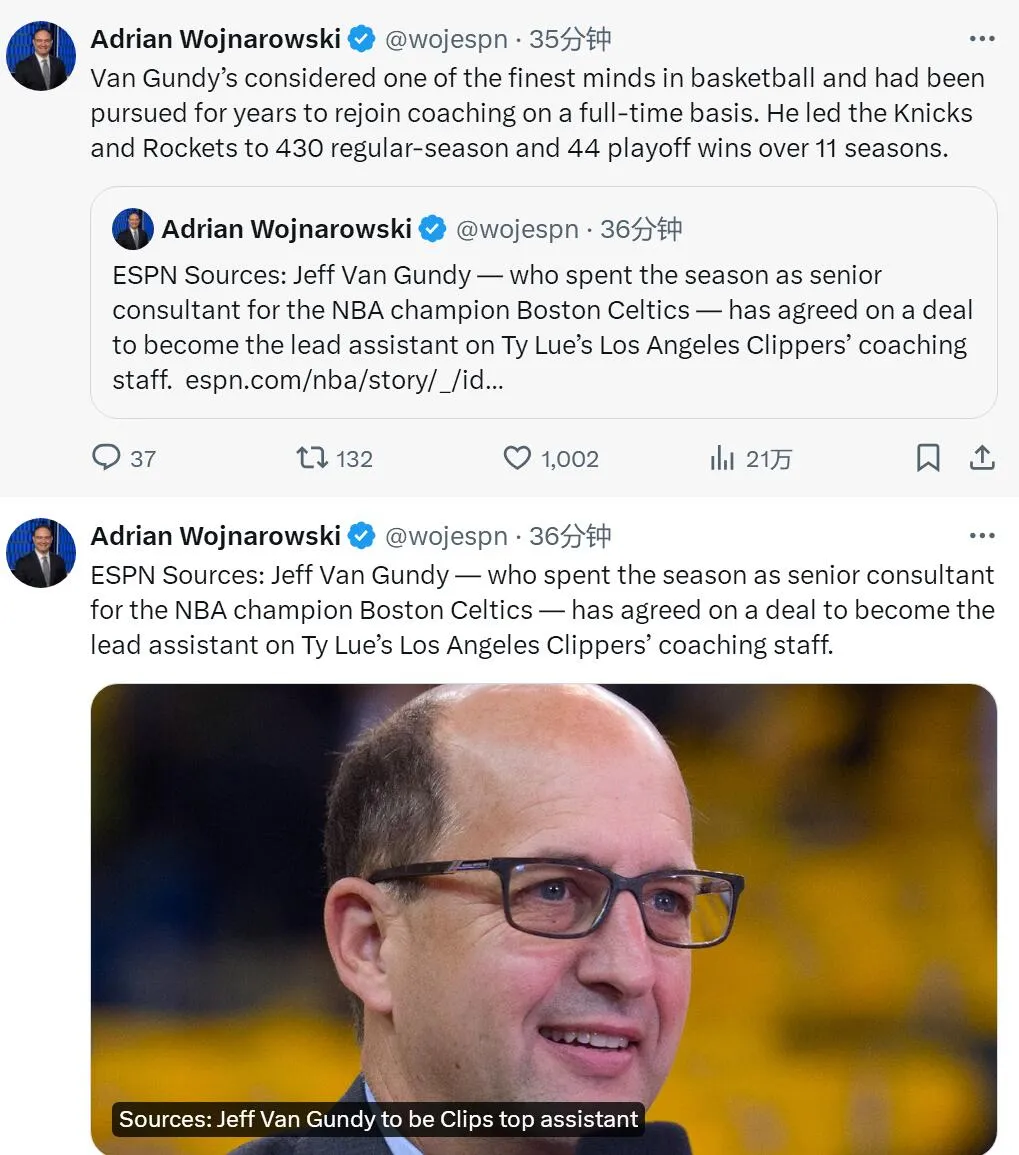Click the small avatar inside the quoted tweet
The image size is (1019, 1155).
(132, 229)
